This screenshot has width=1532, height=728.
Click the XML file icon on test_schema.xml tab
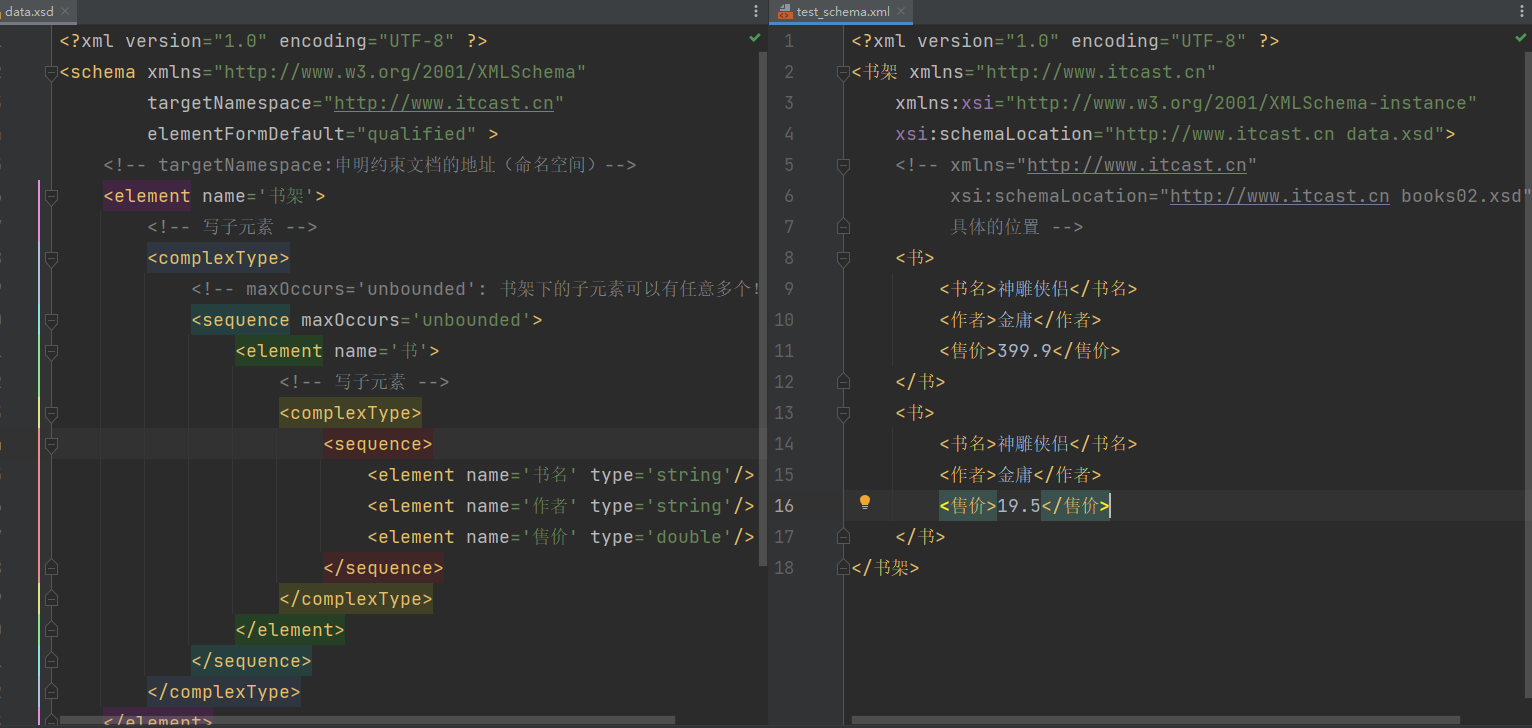[785, 12]
